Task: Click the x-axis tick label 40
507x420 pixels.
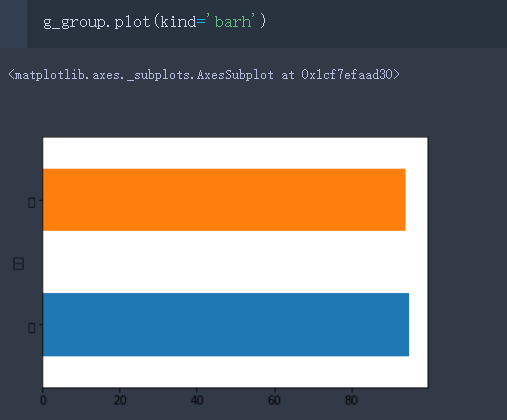Action: (x=197, y=400)
